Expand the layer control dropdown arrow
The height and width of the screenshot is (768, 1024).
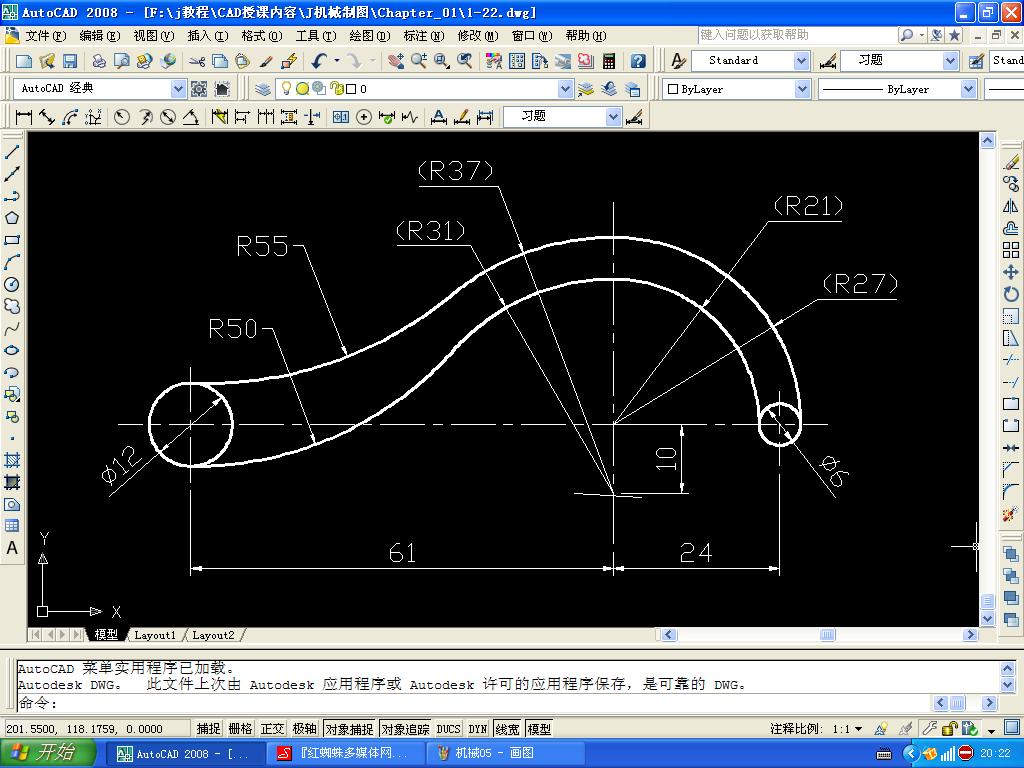tap(566, 88)
